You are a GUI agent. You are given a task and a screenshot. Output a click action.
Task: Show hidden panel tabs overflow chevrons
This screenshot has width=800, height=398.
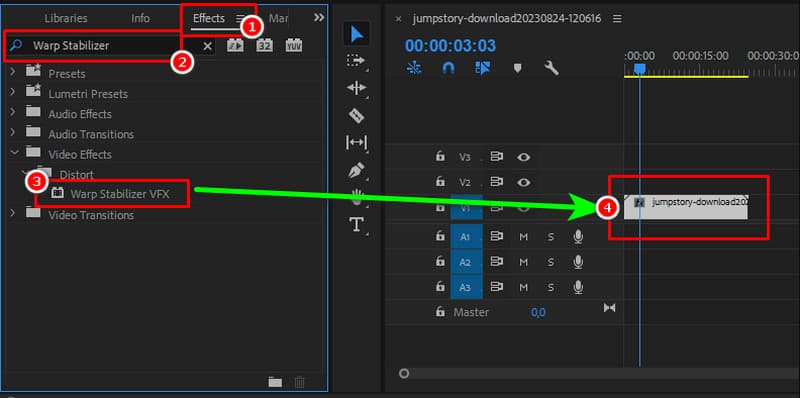pos(319,18)
